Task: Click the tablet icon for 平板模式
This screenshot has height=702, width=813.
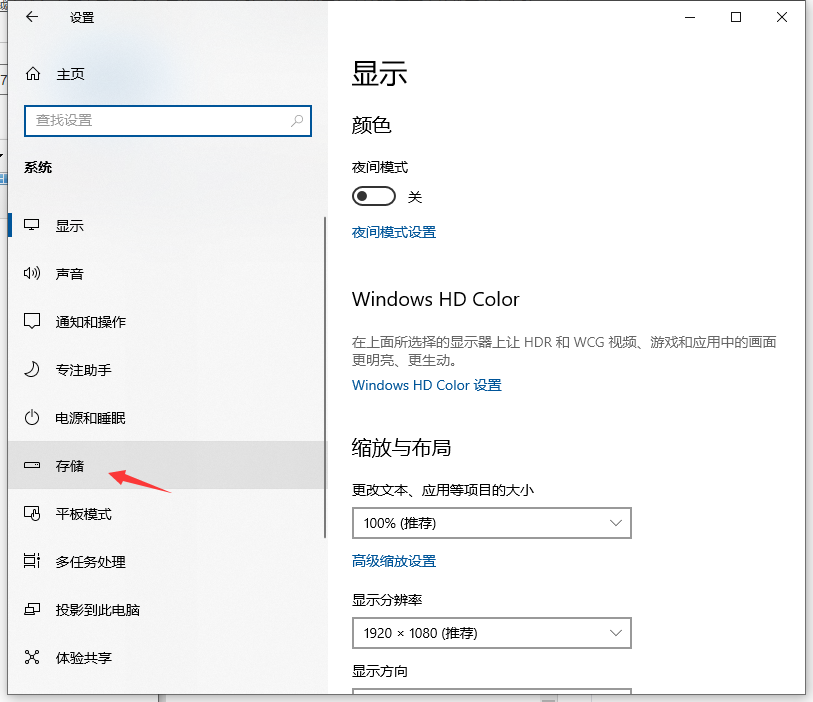Action: point(33,514)
